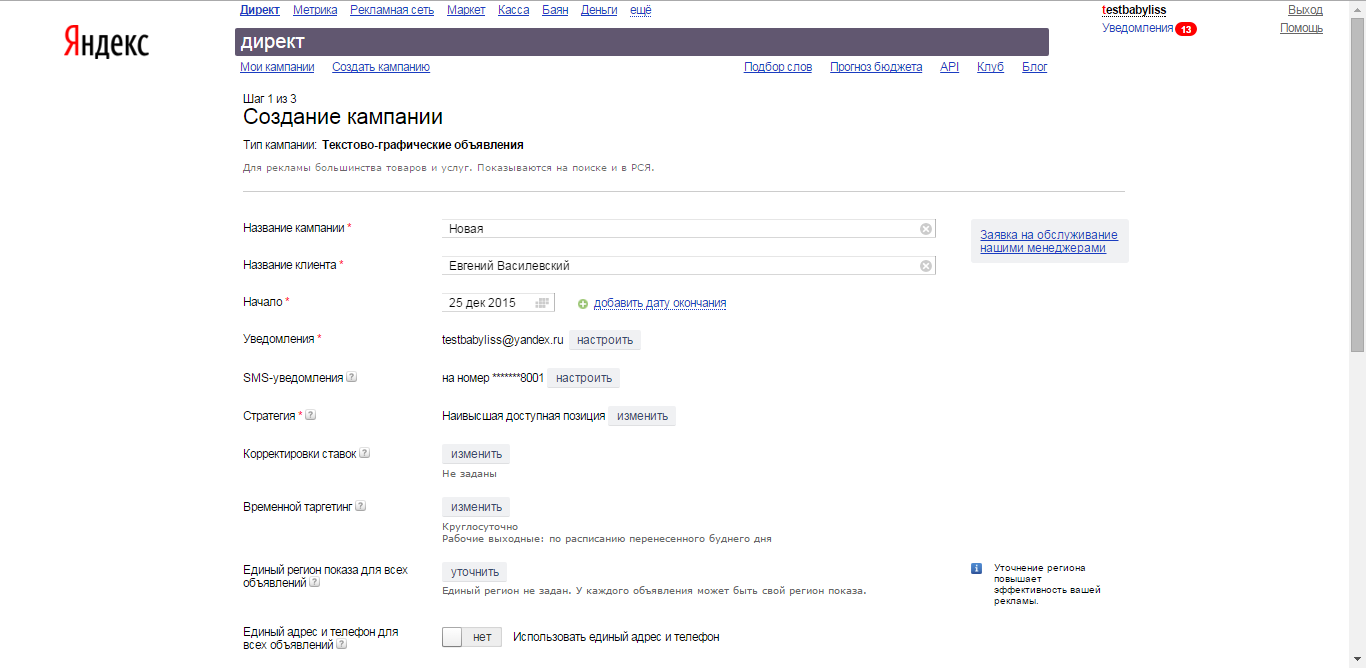Click 'изменить' next to Наивысшая доступная позиция
This screenshot has height=668, width=1366.
(x=642, y=416)
